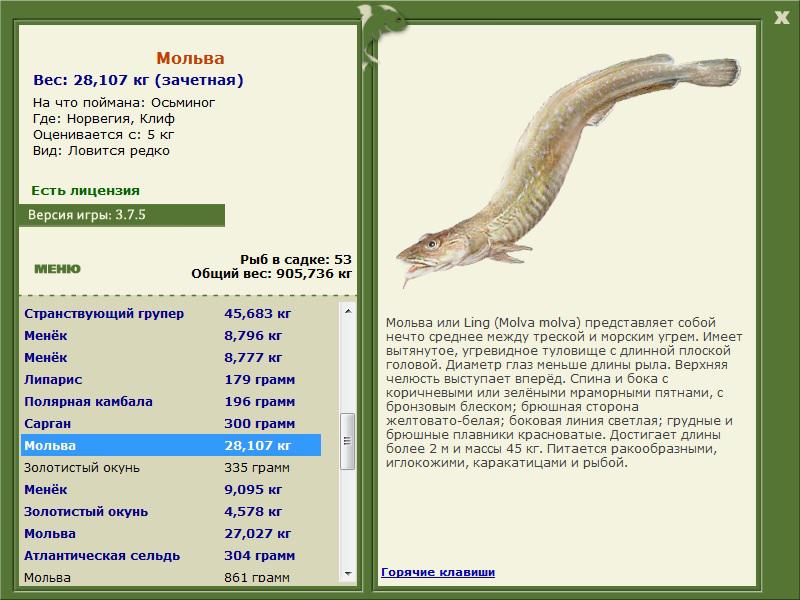Click the Рыб в садке: 53 text
Viewport: 800px width, 600px height.
296,259
